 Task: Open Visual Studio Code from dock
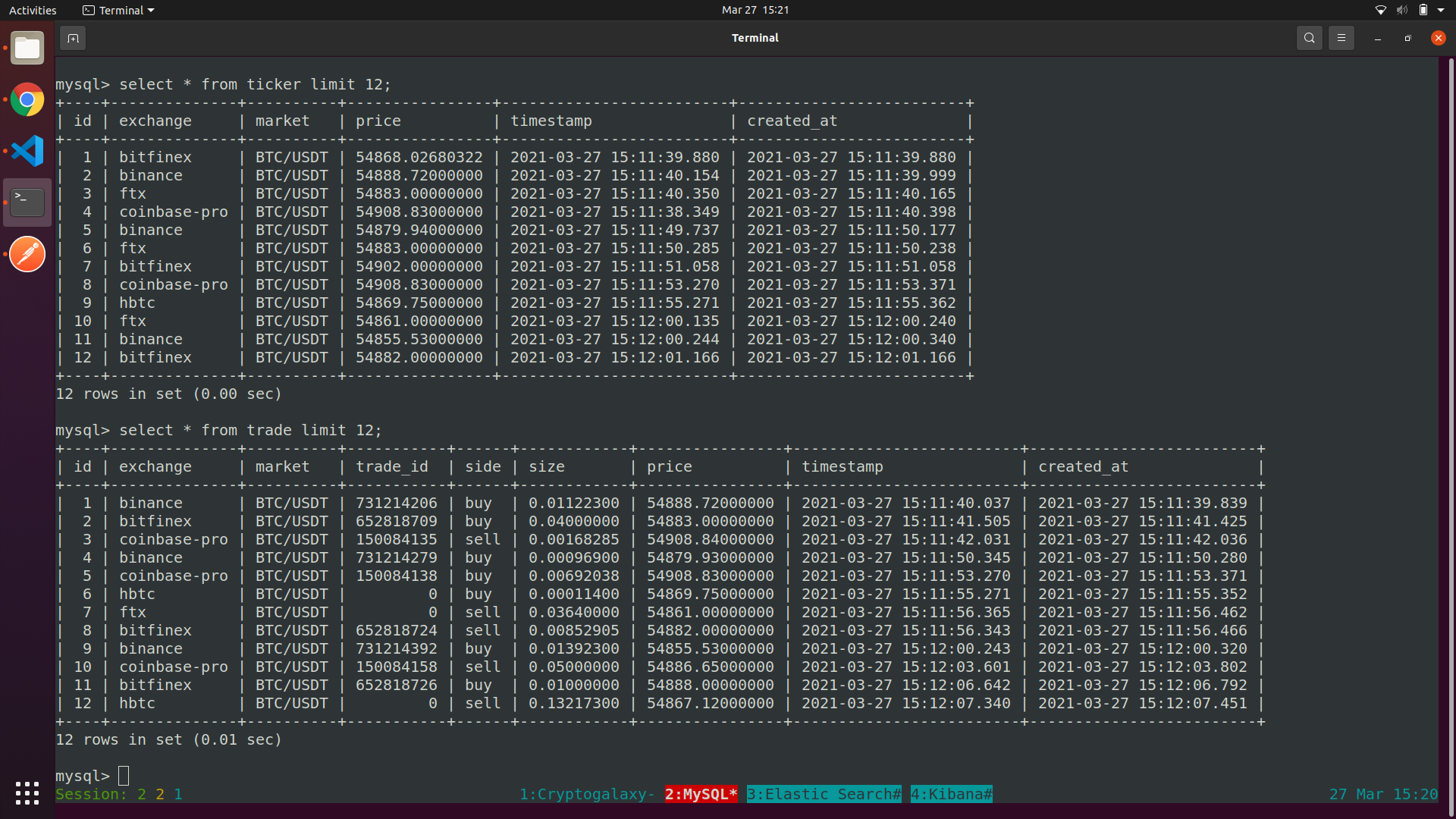pos(27,151)
